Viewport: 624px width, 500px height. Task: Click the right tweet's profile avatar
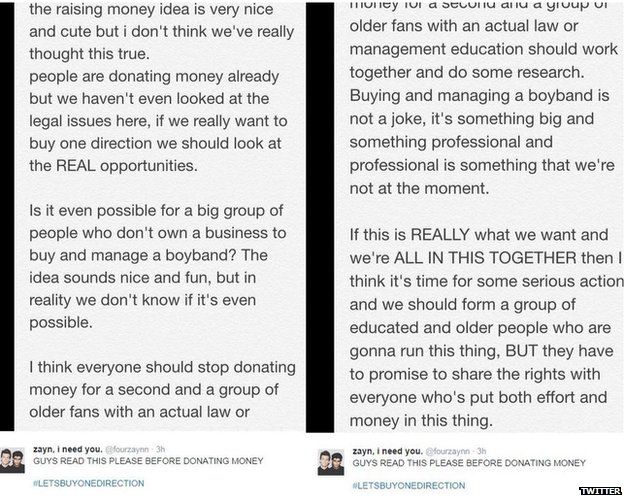(333, 461)
